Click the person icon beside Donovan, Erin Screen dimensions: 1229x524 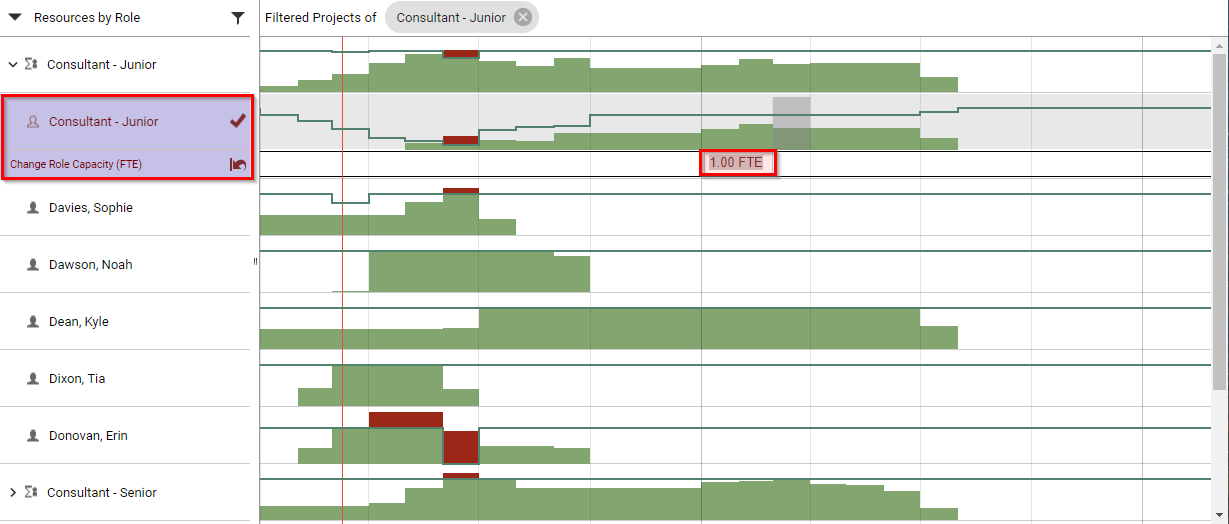pos(33,436)
